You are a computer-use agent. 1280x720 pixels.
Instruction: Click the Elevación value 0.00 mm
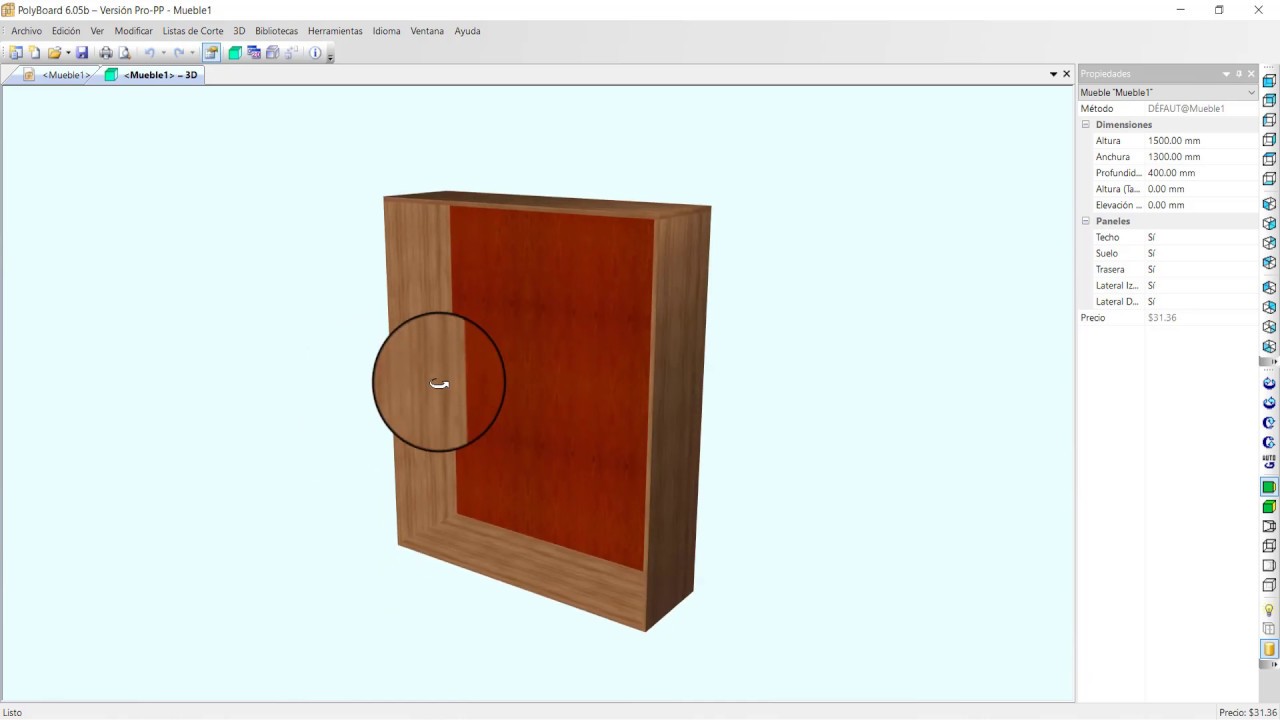(1166, 205)
